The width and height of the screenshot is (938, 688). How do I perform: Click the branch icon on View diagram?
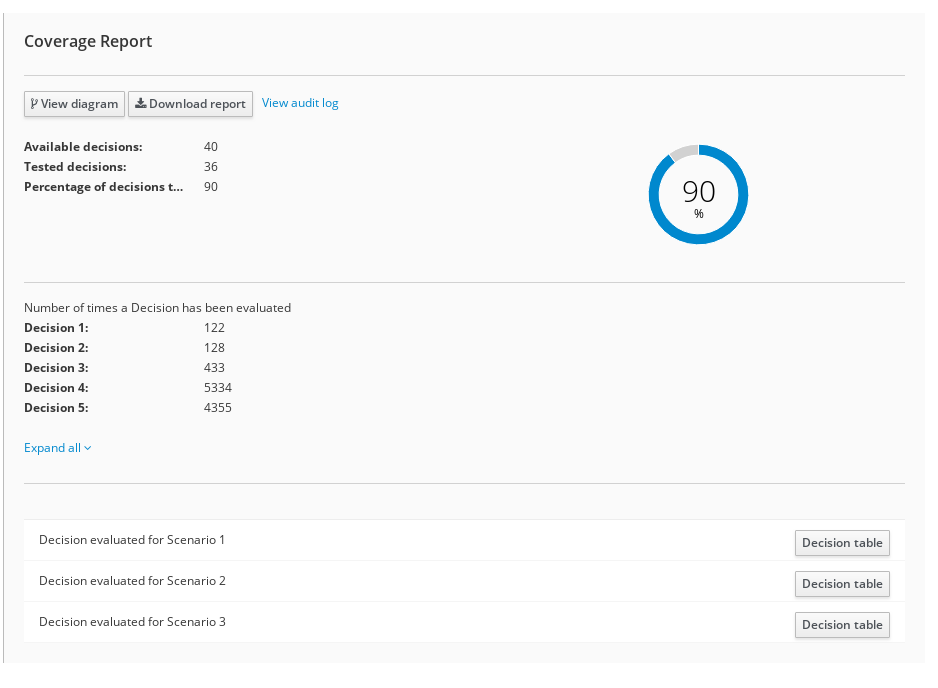(35, 104)
